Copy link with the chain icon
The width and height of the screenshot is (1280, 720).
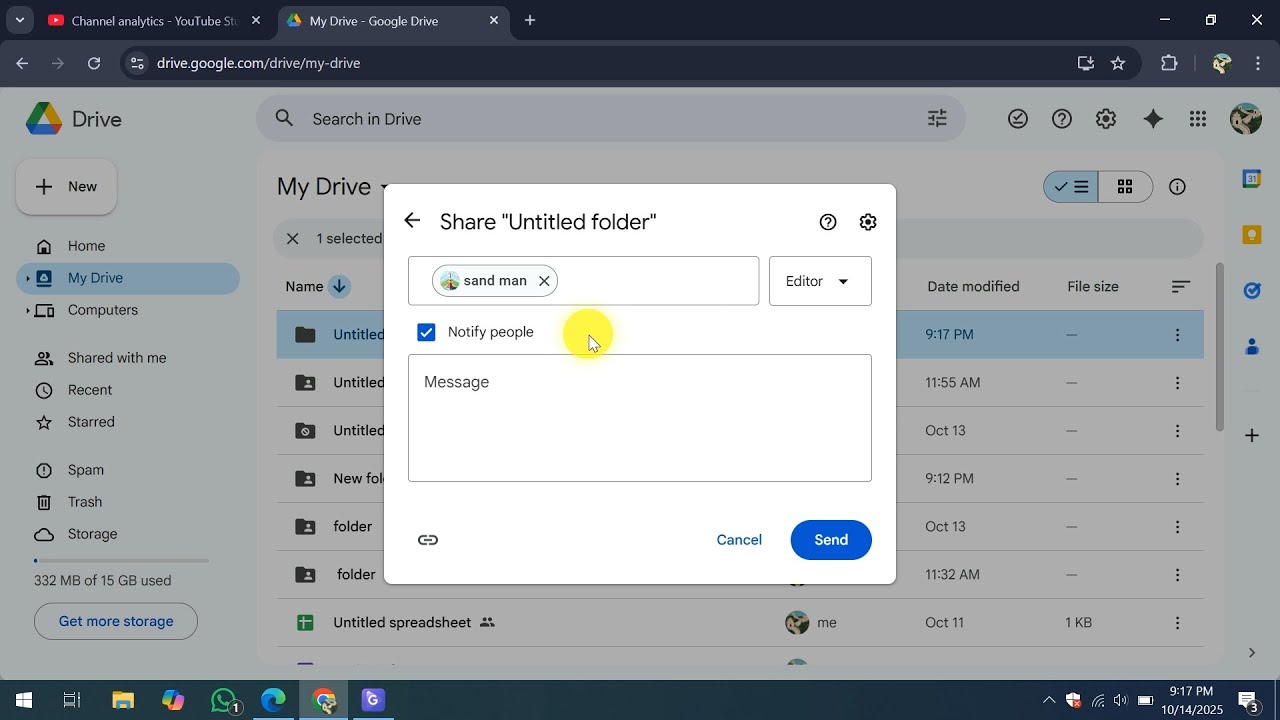click(x=428, y=540)
